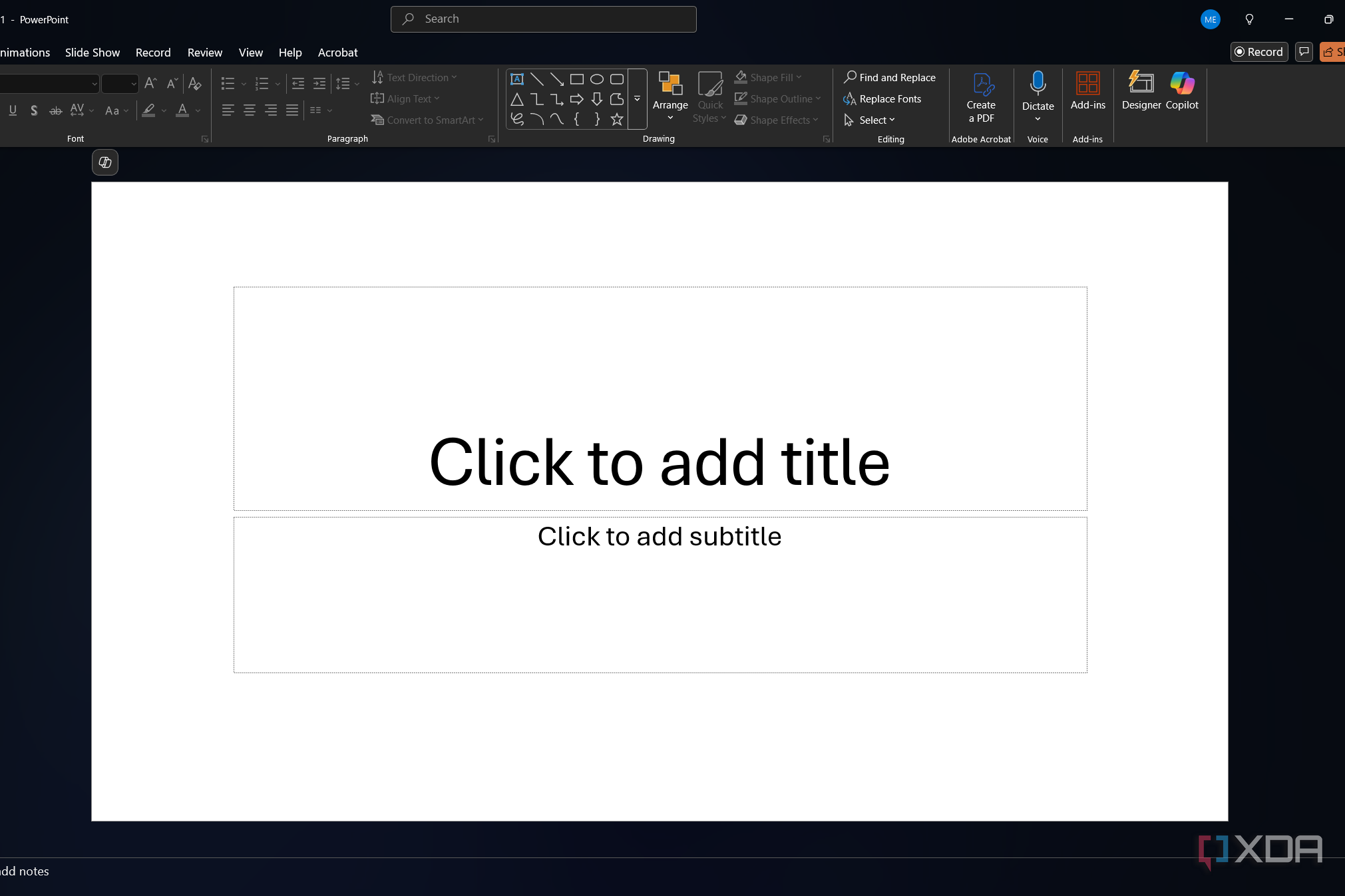Switch to the Acrobat tab
Image resolution: width=1345 pixels, height=896 pixels.
pyautogui.click(x=337, y=53)
